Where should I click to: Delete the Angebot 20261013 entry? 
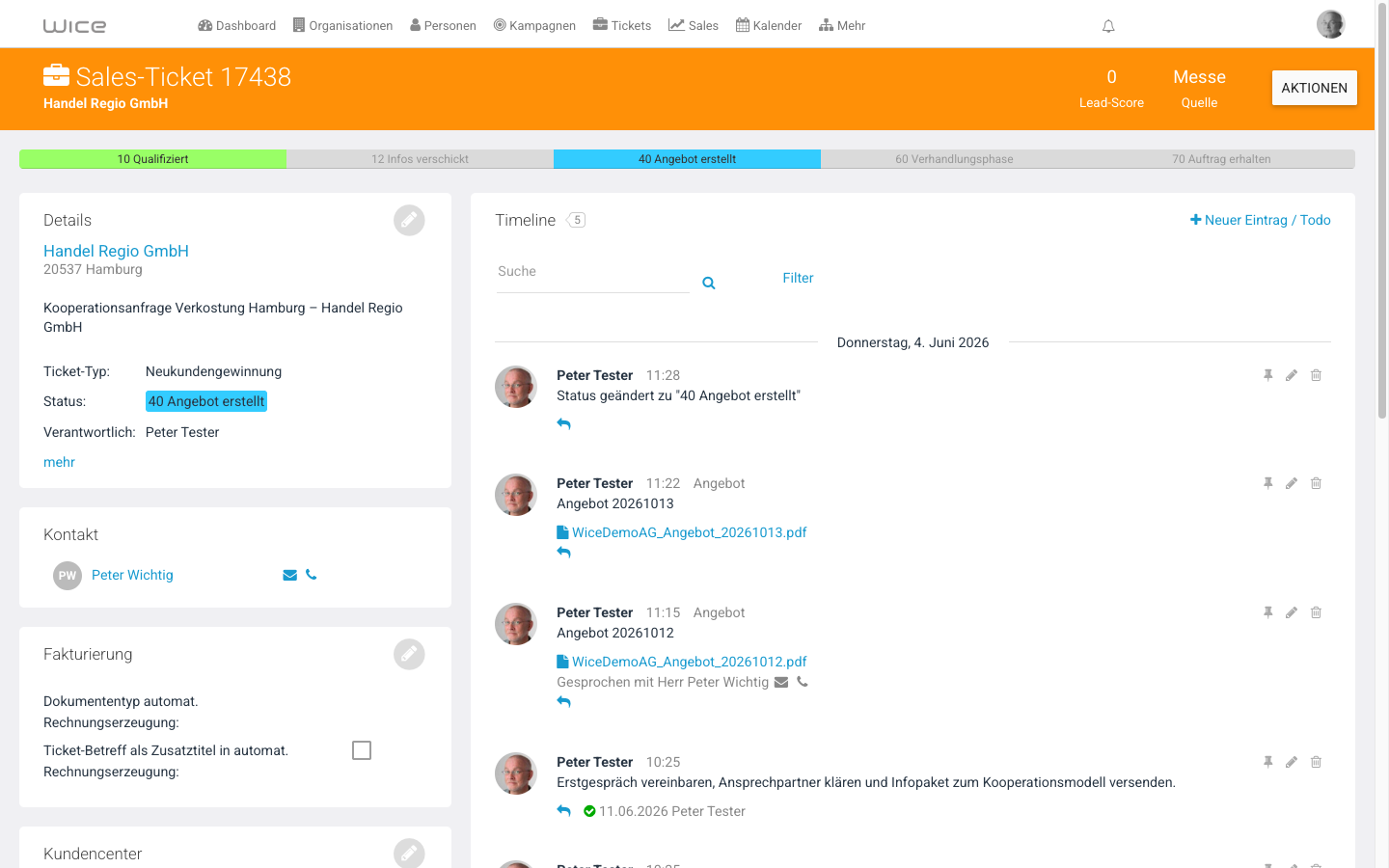(x=1316, y=483)
